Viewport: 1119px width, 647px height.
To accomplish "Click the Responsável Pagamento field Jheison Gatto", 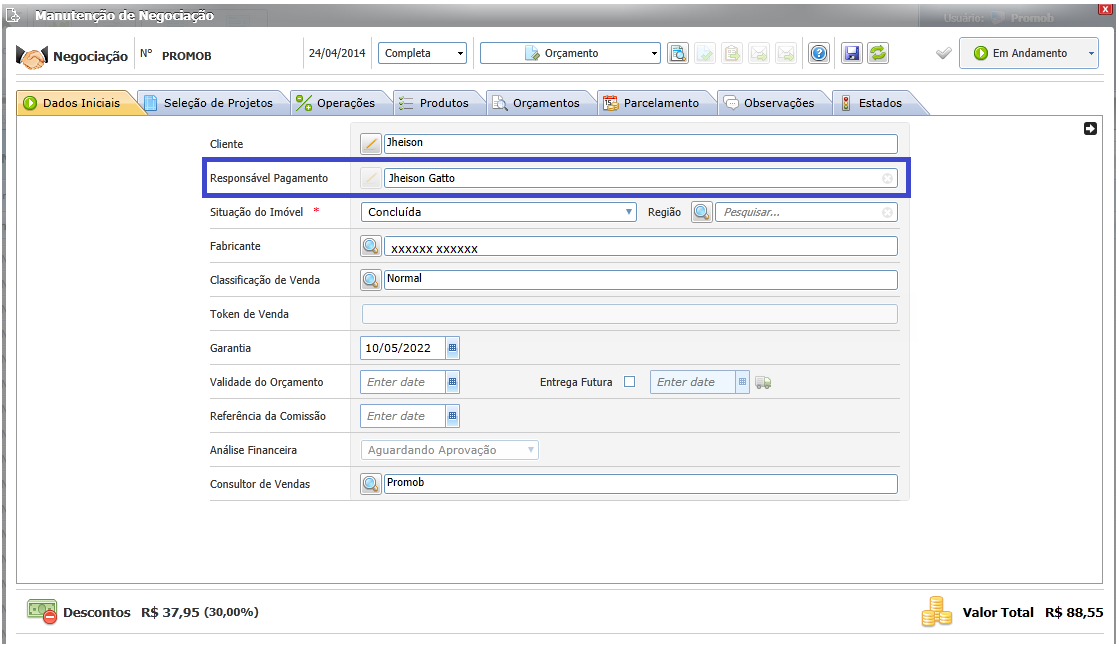I will pyautogui.click(x=640, y=178).
